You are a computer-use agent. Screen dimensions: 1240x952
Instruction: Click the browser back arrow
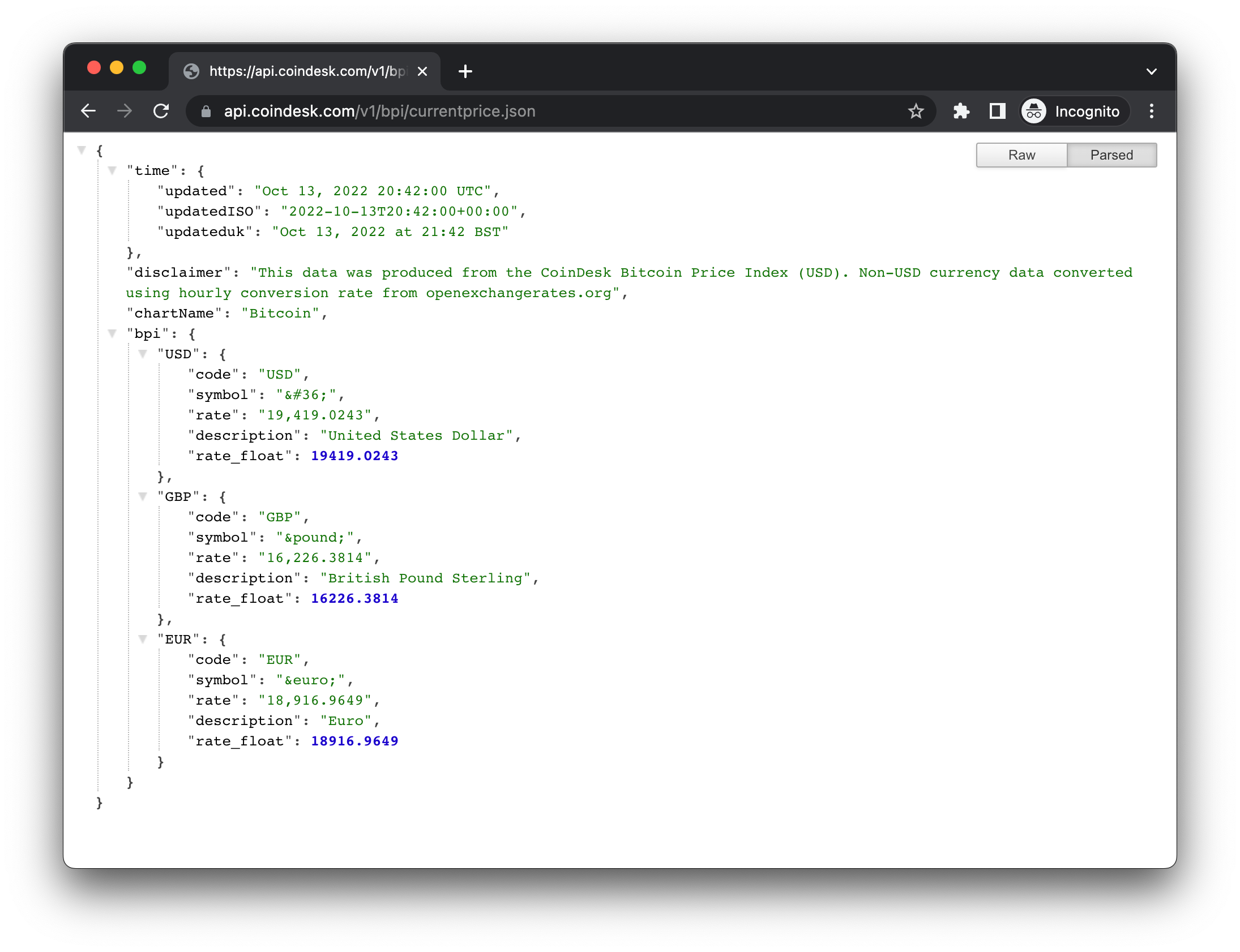click(88, 111)
